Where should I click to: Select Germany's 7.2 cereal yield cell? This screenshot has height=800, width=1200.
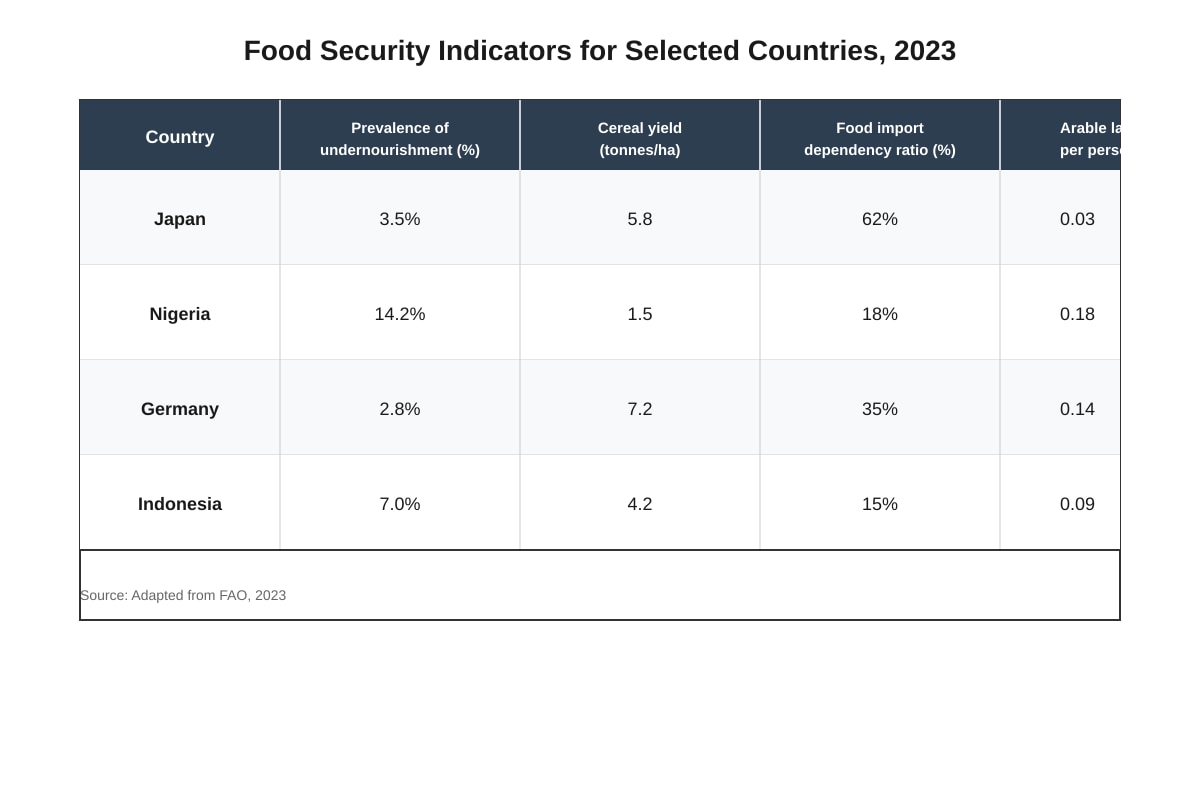coord(640,408)
